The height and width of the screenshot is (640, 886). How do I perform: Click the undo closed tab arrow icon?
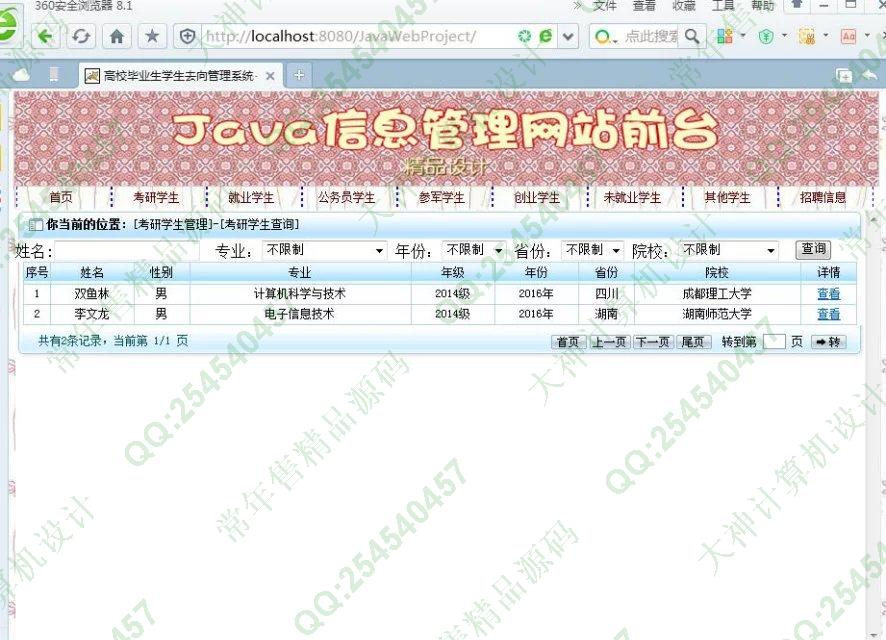point(870,75)
